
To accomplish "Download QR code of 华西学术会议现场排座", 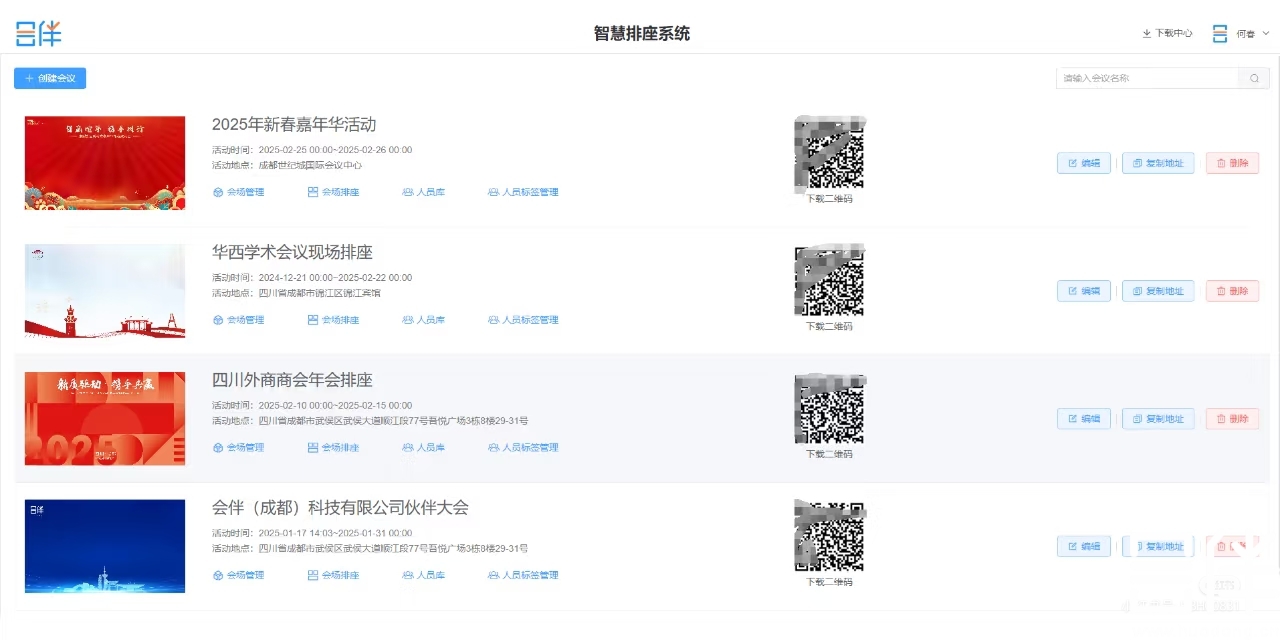I will 829,326.
